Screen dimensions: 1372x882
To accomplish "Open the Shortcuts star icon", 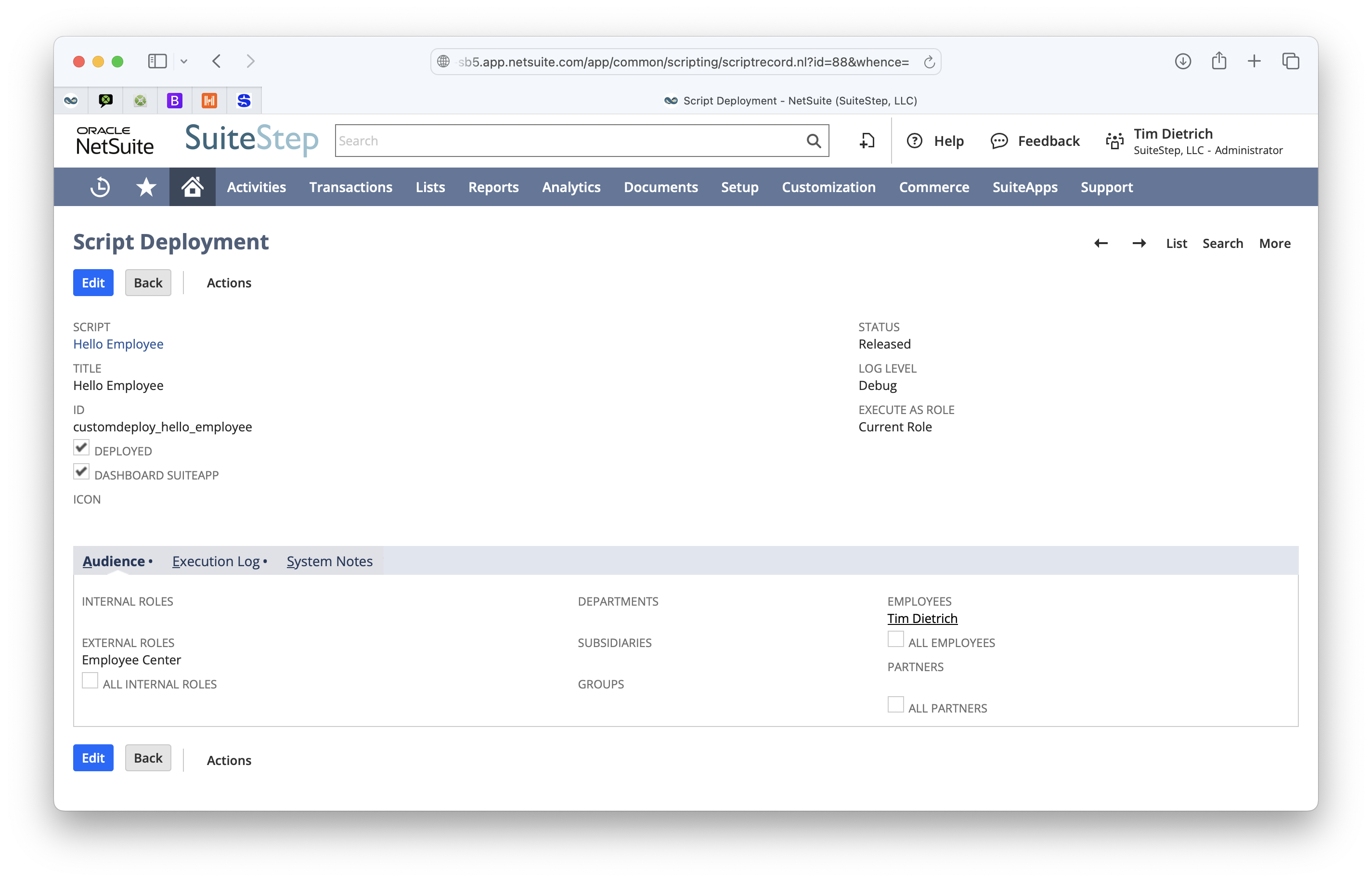I will click(146, 187).
